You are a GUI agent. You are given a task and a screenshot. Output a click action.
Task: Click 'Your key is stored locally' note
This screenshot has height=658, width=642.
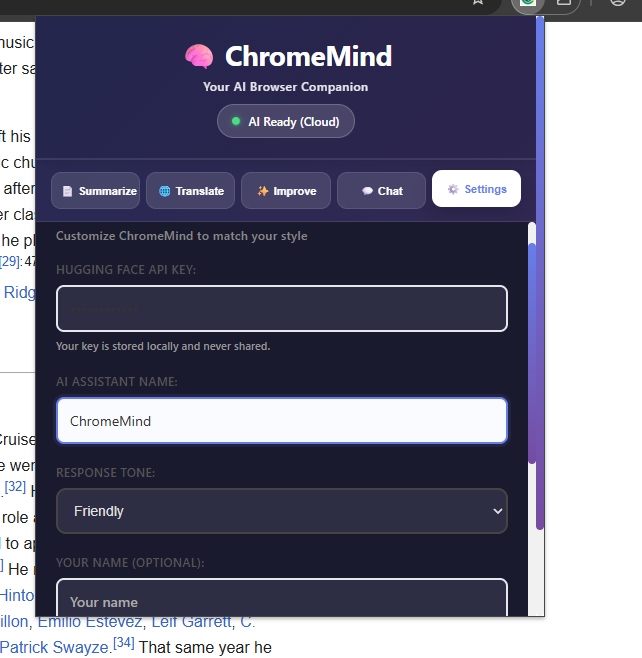coord(163,346)
